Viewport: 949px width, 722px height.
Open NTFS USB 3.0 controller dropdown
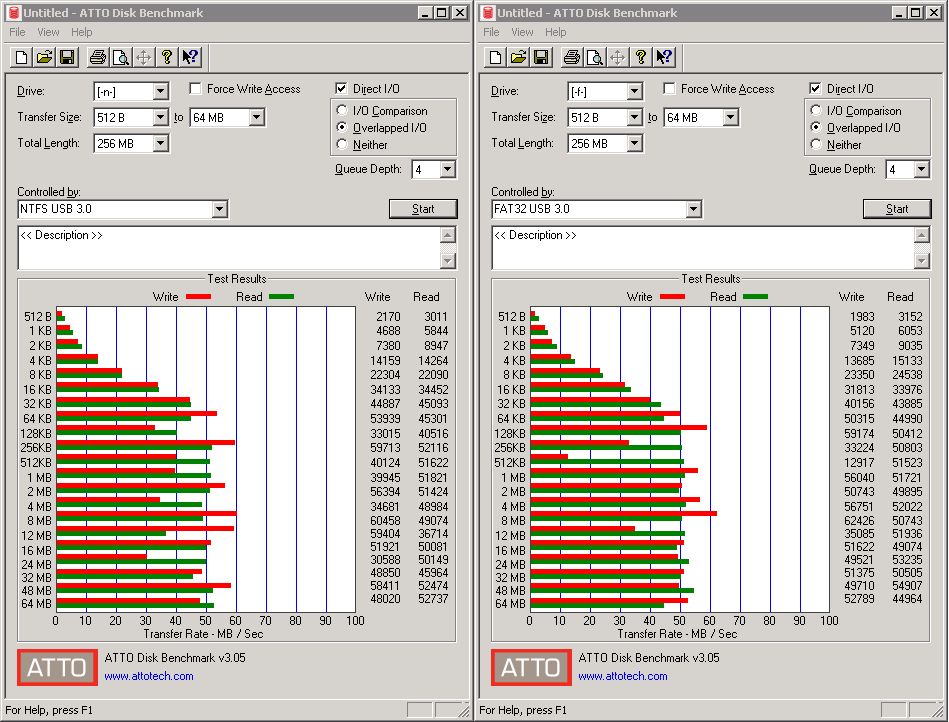[x=220, y=209]
